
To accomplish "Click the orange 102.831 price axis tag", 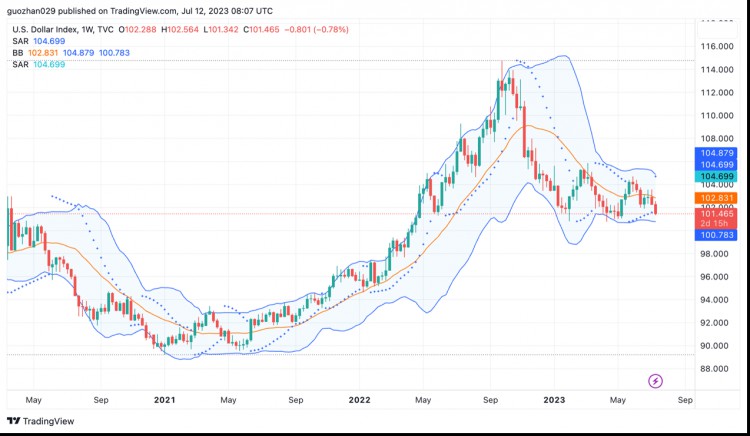I will pos(716,199).
